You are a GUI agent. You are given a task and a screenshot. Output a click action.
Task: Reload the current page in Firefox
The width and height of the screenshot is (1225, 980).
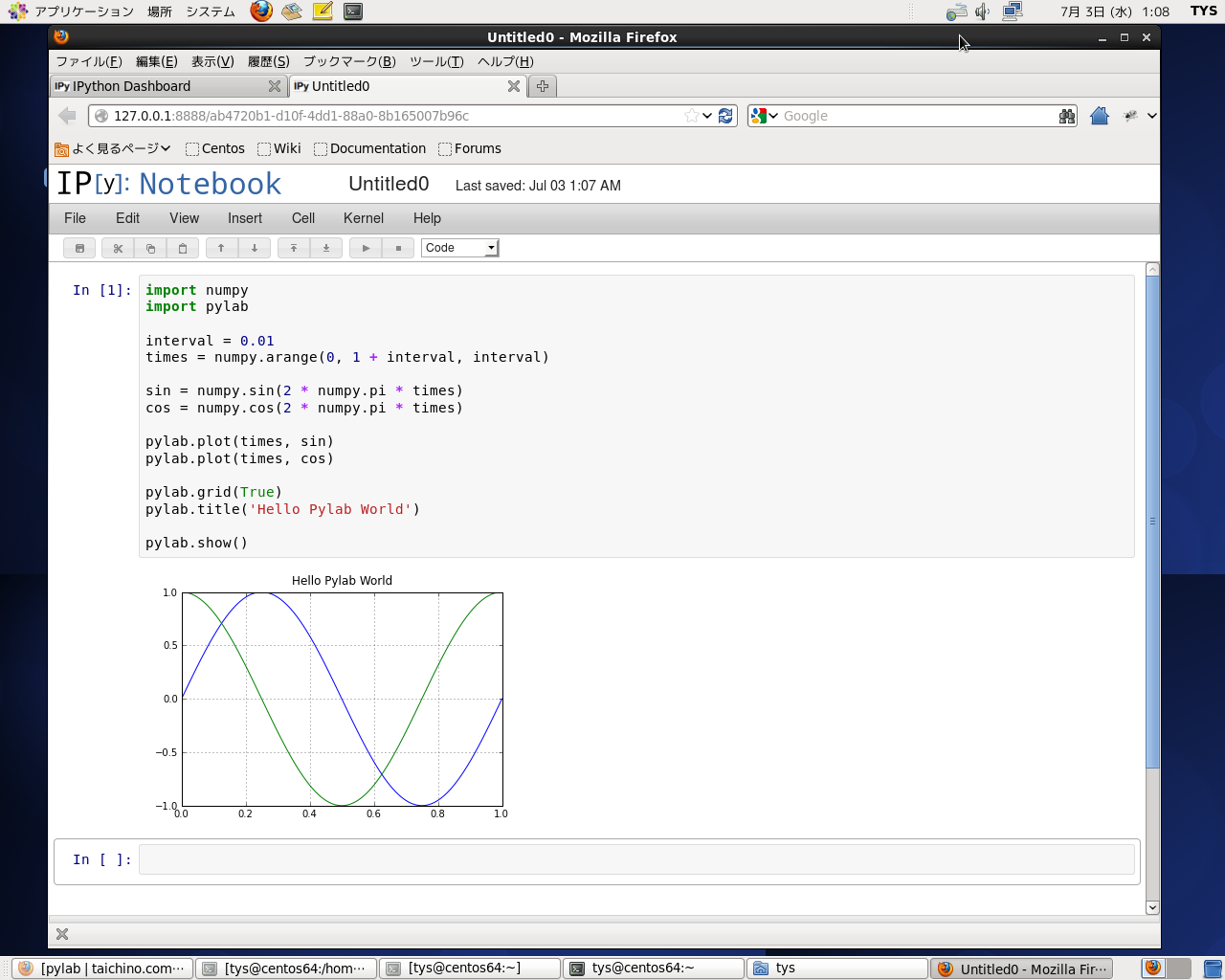pos(725,116)
